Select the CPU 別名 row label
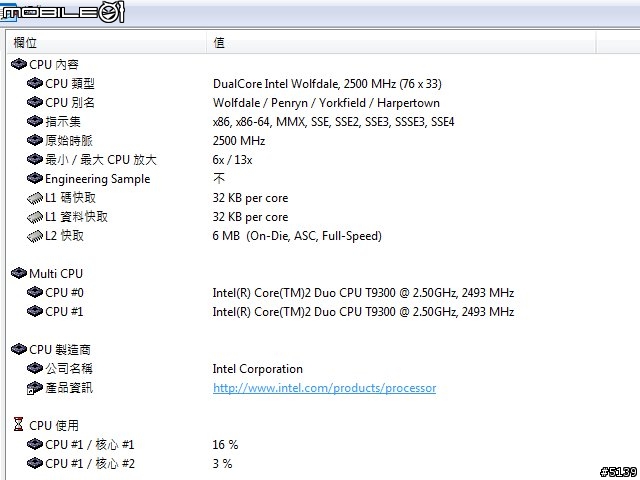Viewport: 640px width, 480px height. (70, 102)
